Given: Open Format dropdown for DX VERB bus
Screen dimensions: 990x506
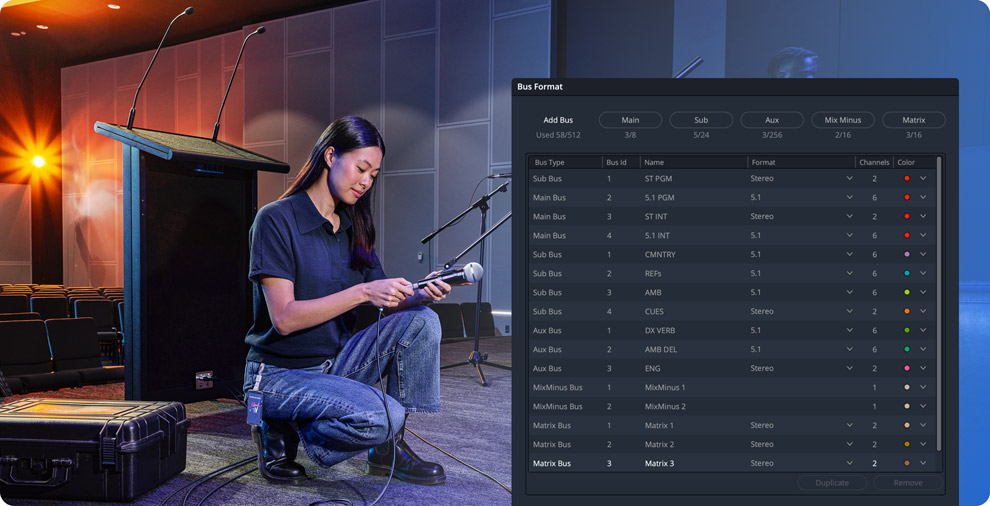Looking at the screenshot, I should (x=849, y=331).
